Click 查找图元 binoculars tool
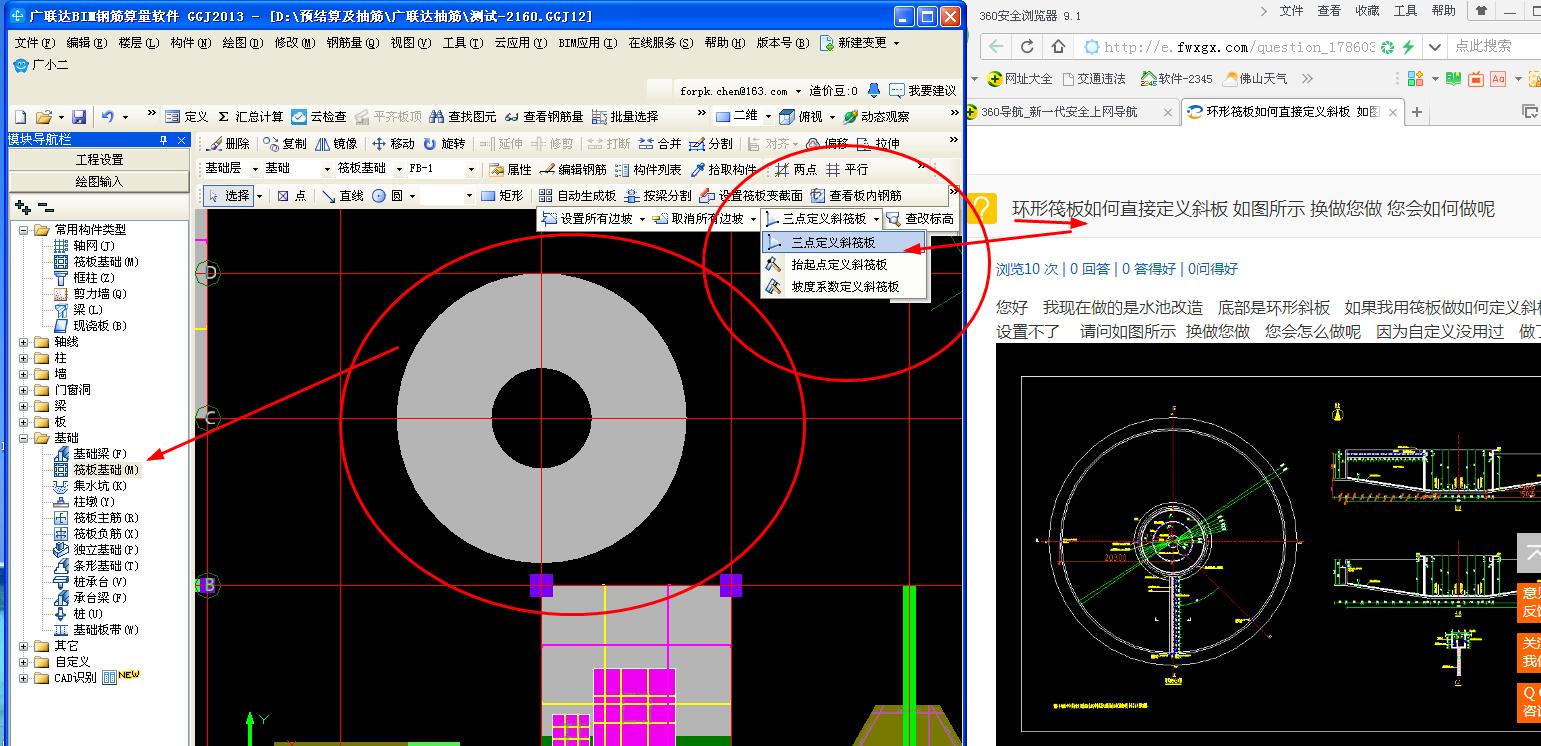The width and height of the screenshot is (1541, 746). pyautogui.click(x=463, y=117)
